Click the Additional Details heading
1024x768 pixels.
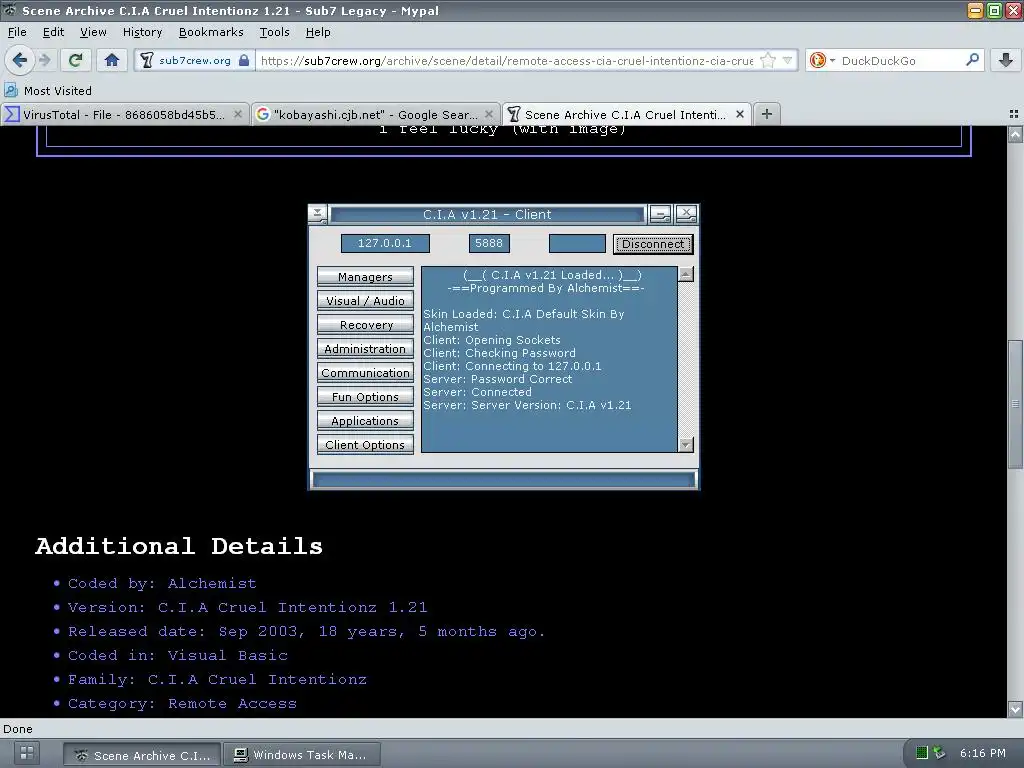[x=179, y=547]
